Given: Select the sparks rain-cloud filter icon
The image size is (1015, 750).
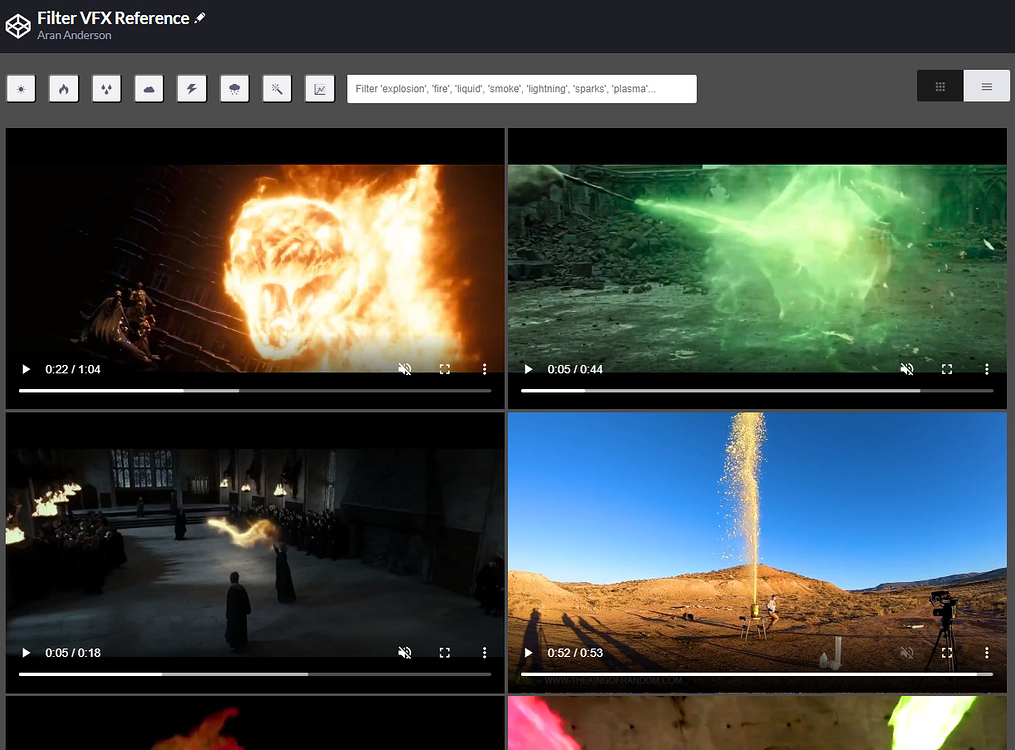Looking at the screenshot, I should point(234,88).
